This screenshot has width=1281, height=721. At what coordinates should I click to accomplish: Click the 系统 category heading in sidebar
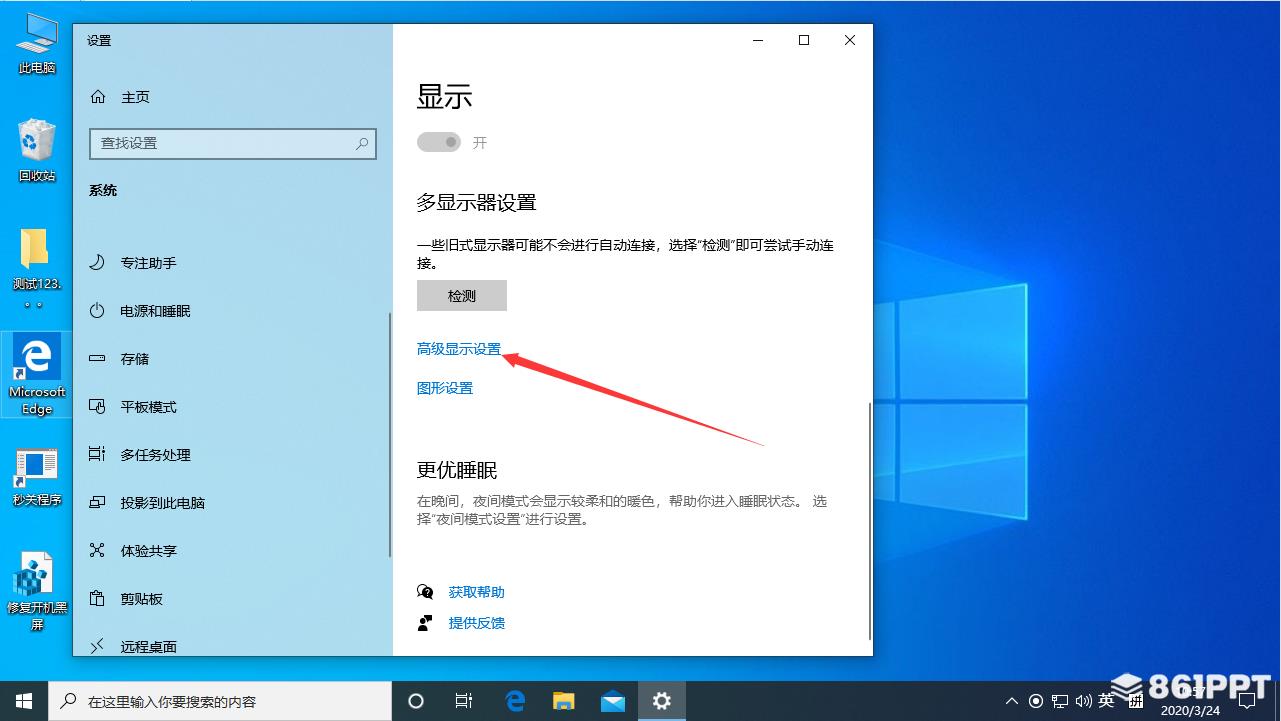(103, 190)
